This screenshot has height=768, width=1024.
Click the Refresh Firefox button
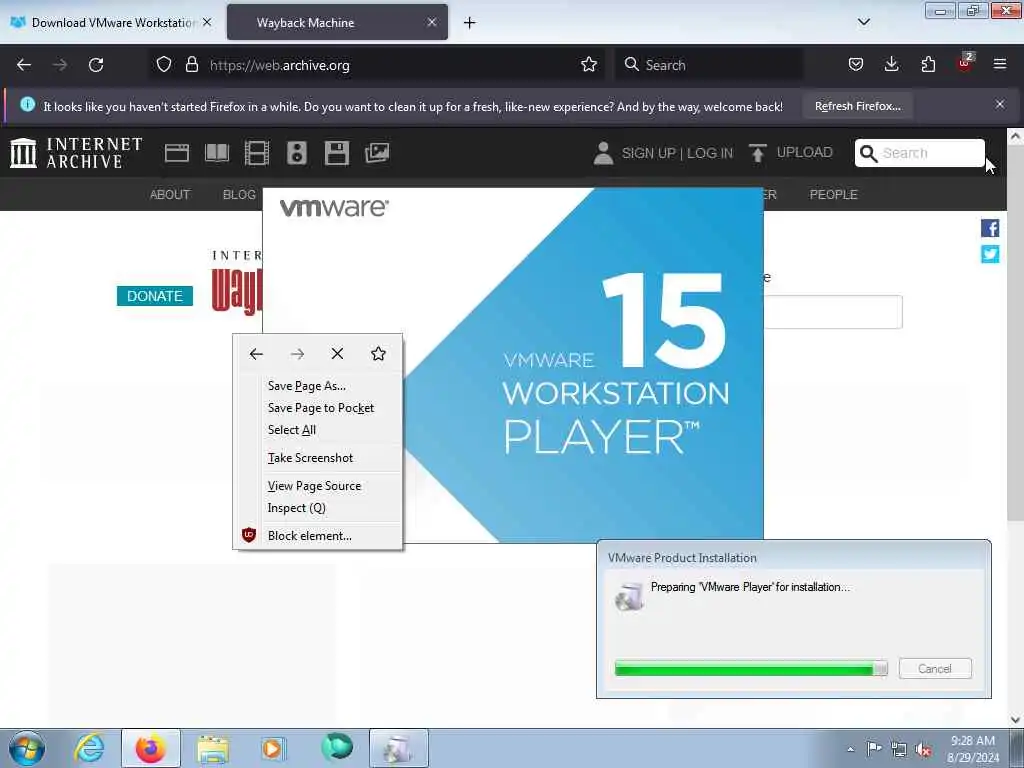point(857,106)
